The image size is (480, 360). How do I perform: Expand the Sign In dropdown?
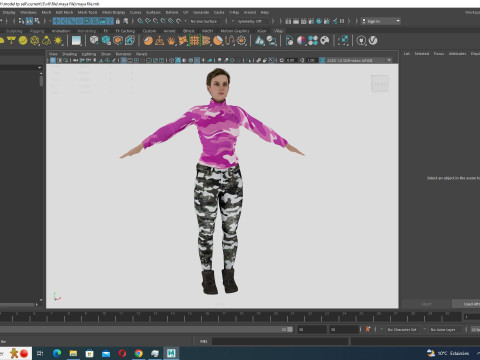[x=381, y=21]
